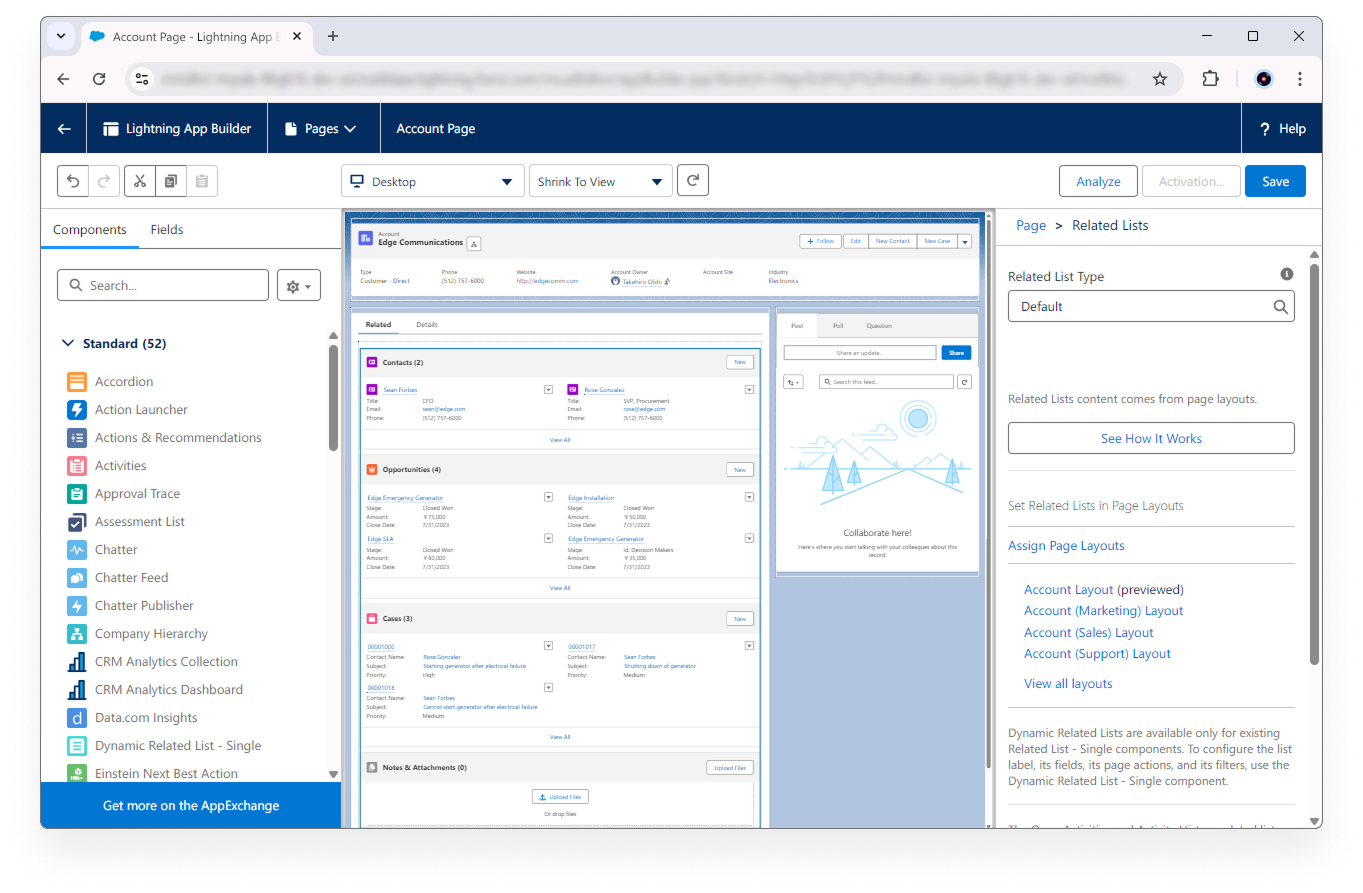1363x893 pixels.
Task: Select the Dynamic Related List - Single icon
Action: coord(77,745)
